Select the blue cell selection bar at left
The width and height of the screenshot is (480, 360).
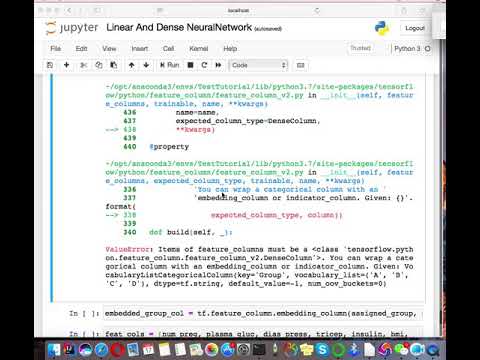[x=52, y=188]
